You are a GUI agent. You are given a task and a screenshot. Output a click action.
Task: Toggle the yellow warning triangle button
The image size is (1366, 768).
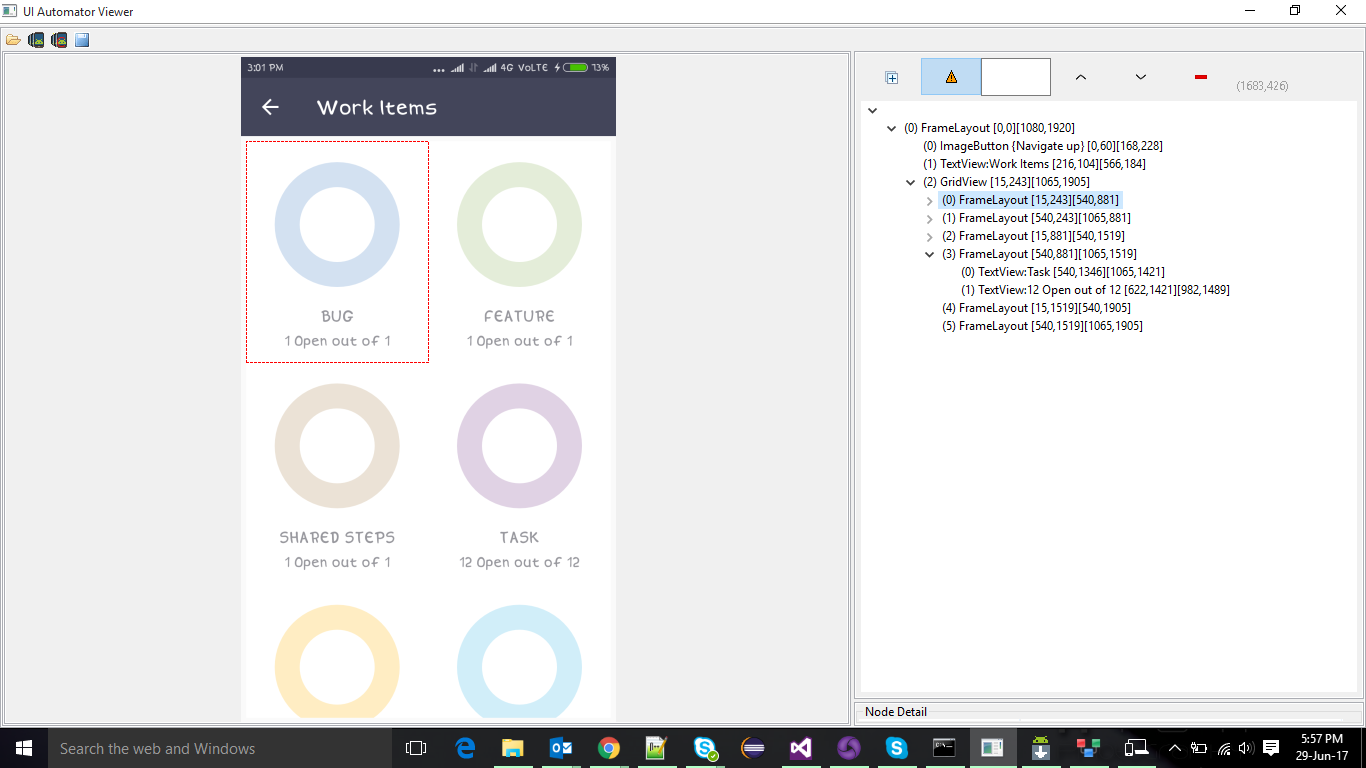pyautogui.click(x=951, y=77)
